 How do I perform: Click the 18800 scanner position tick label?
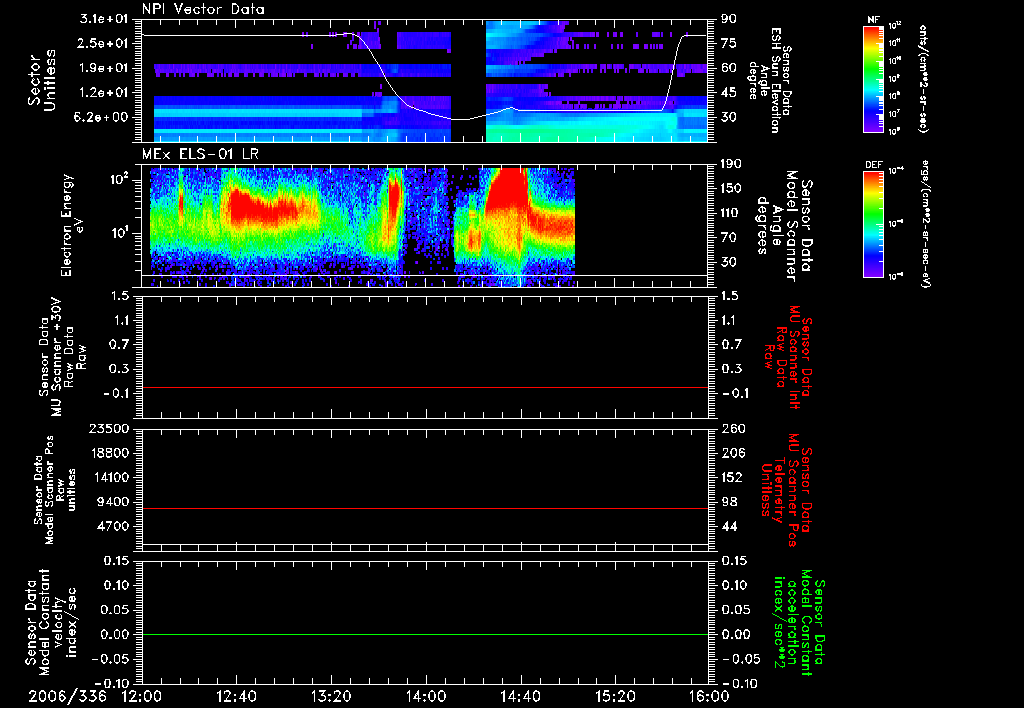pyautogui.click(x=108, y=453)
